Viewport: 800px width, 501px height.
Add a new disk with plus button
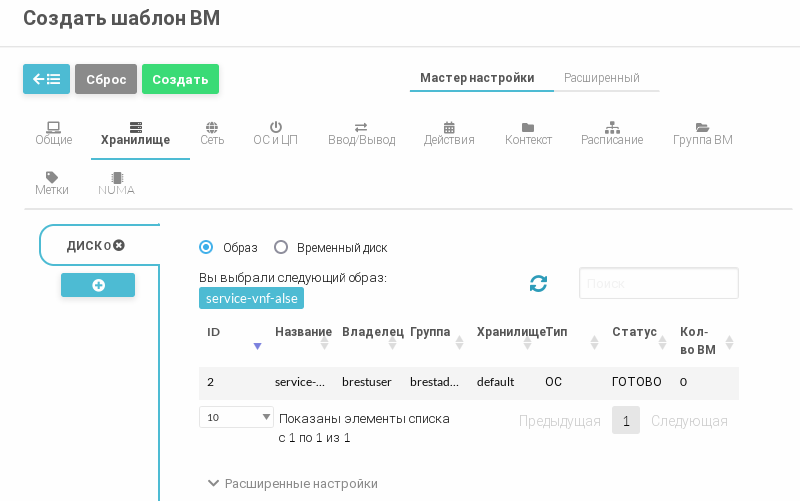click(98, 285)
